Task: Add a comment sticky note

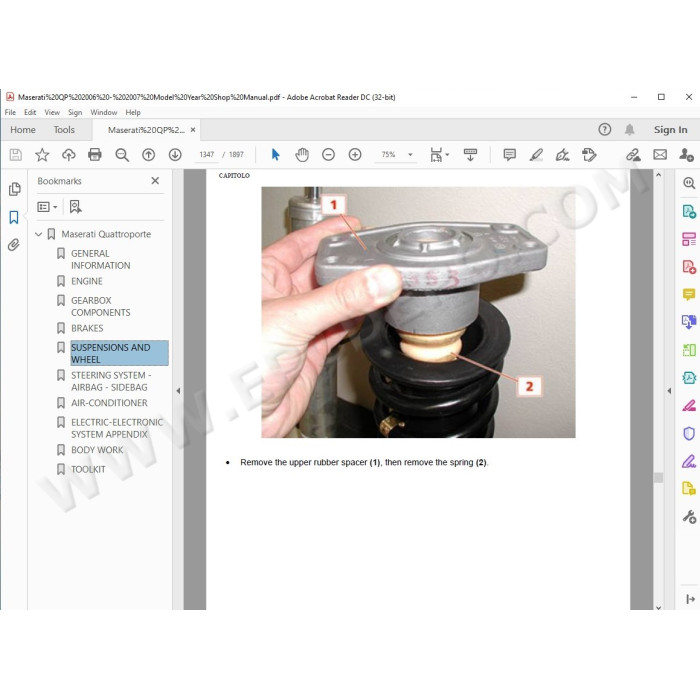Action: point(509,154)
